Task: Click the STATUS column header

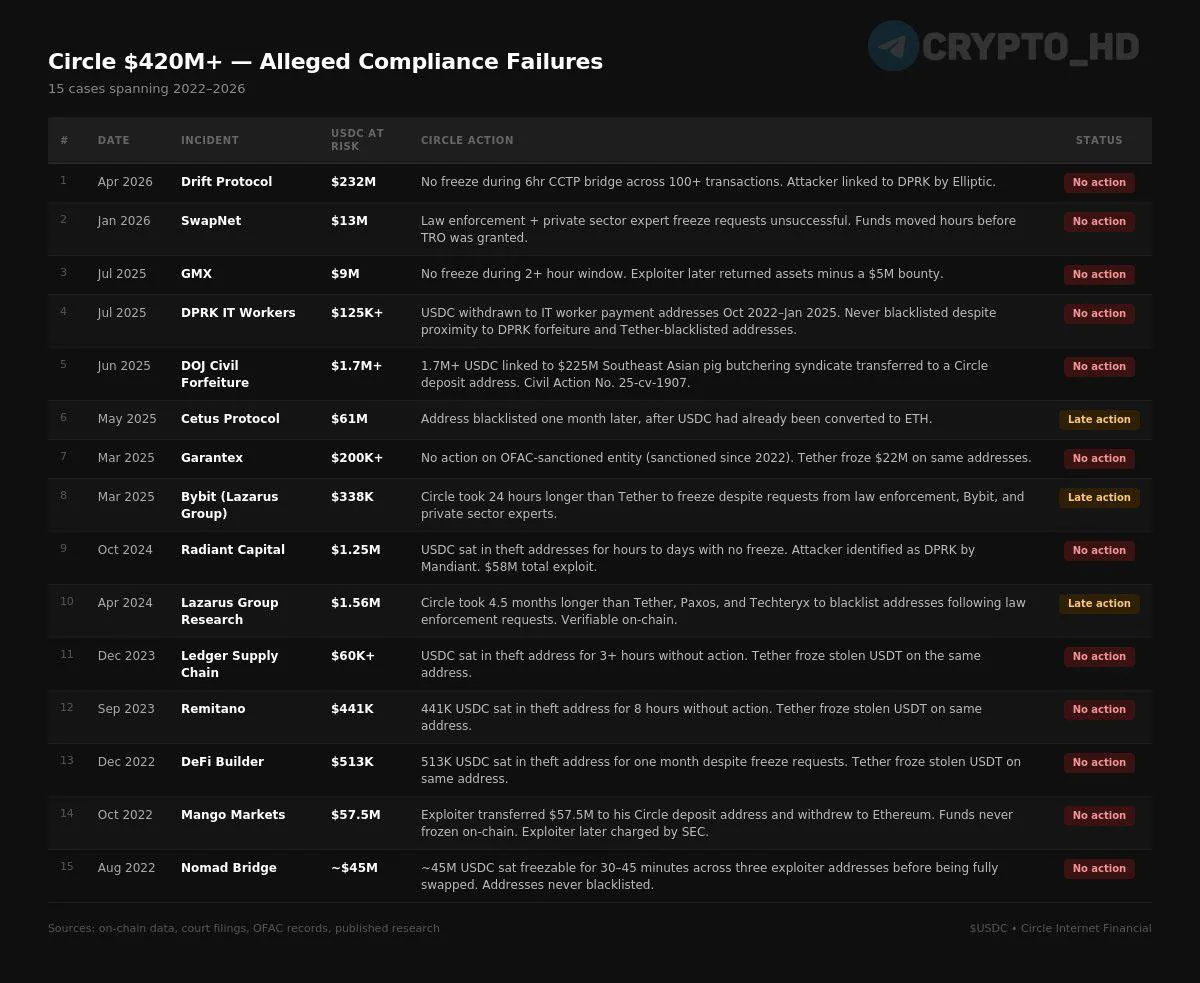Action: (1098, 141)
